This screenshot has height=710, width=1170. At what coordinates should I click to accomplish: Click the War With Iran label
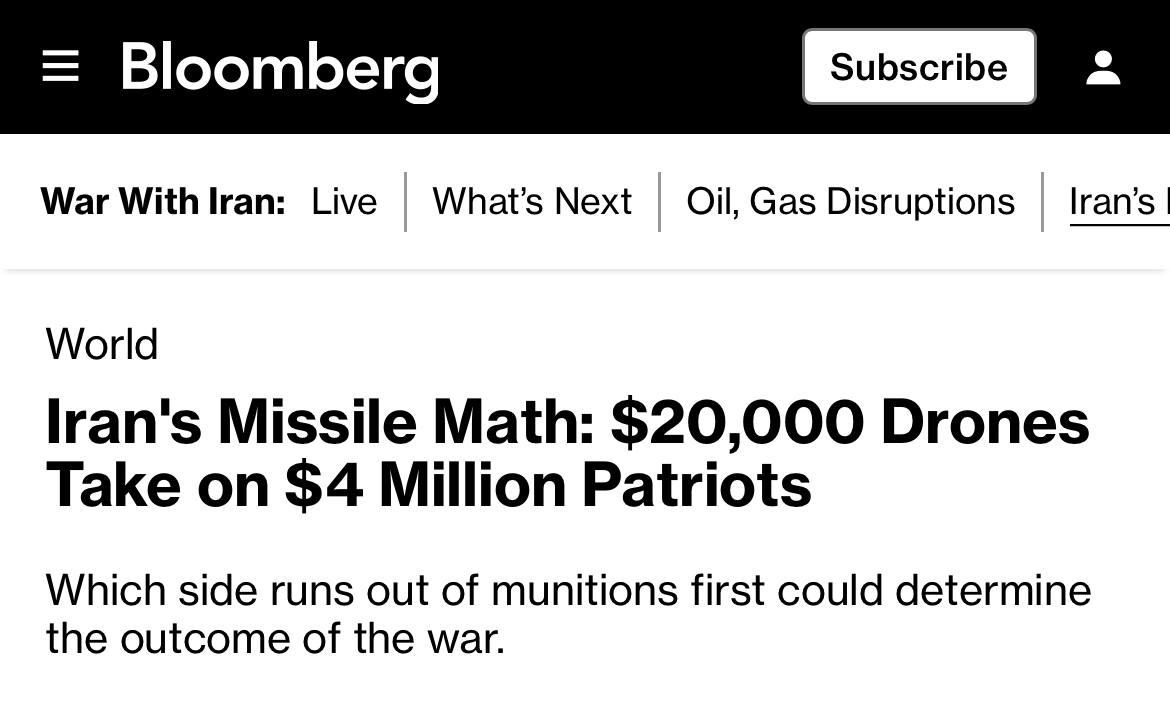[x=163, y=202]
